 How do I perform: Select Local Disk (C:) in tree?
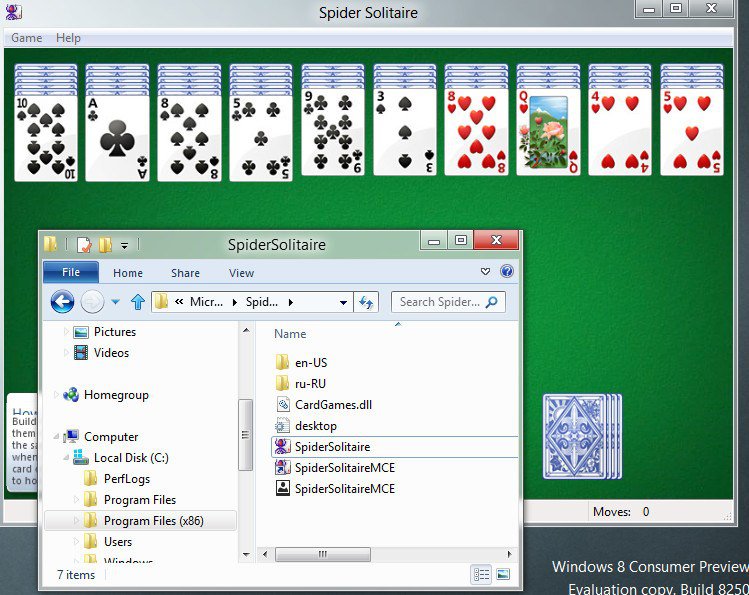tap(131, 458)
